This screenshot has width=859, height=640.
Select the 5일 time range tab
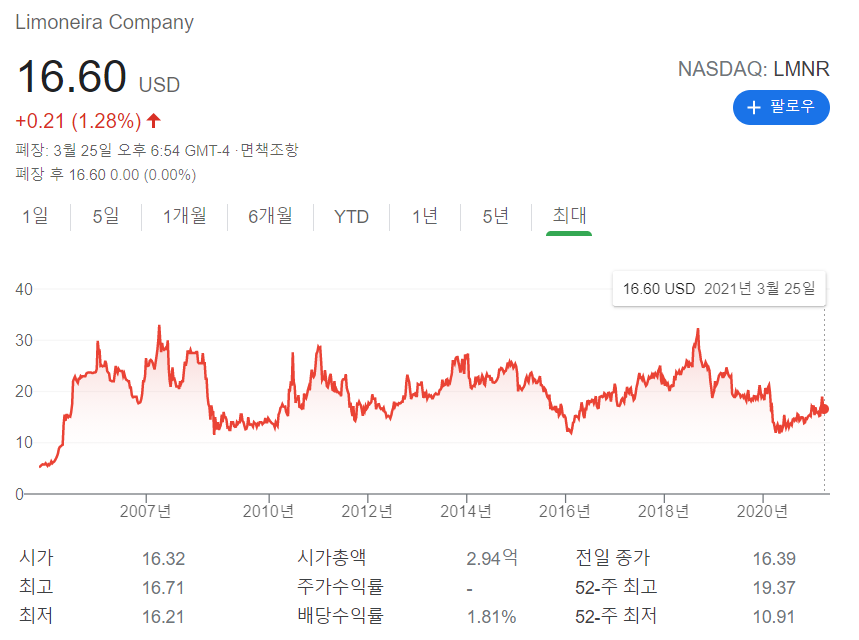tap(106, 216)
